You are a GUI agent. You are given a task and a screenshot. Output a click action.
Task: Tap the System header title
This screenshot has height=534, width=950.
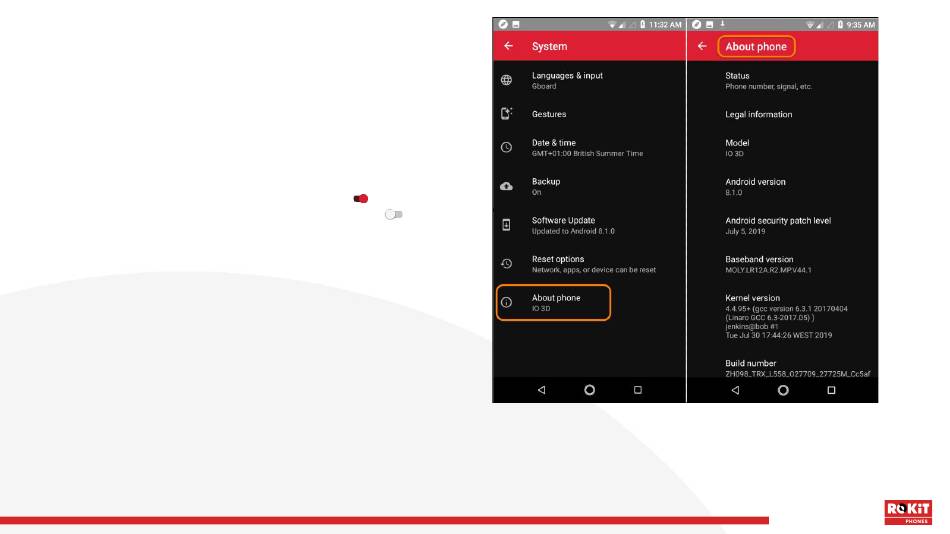(x=550, y=46)
